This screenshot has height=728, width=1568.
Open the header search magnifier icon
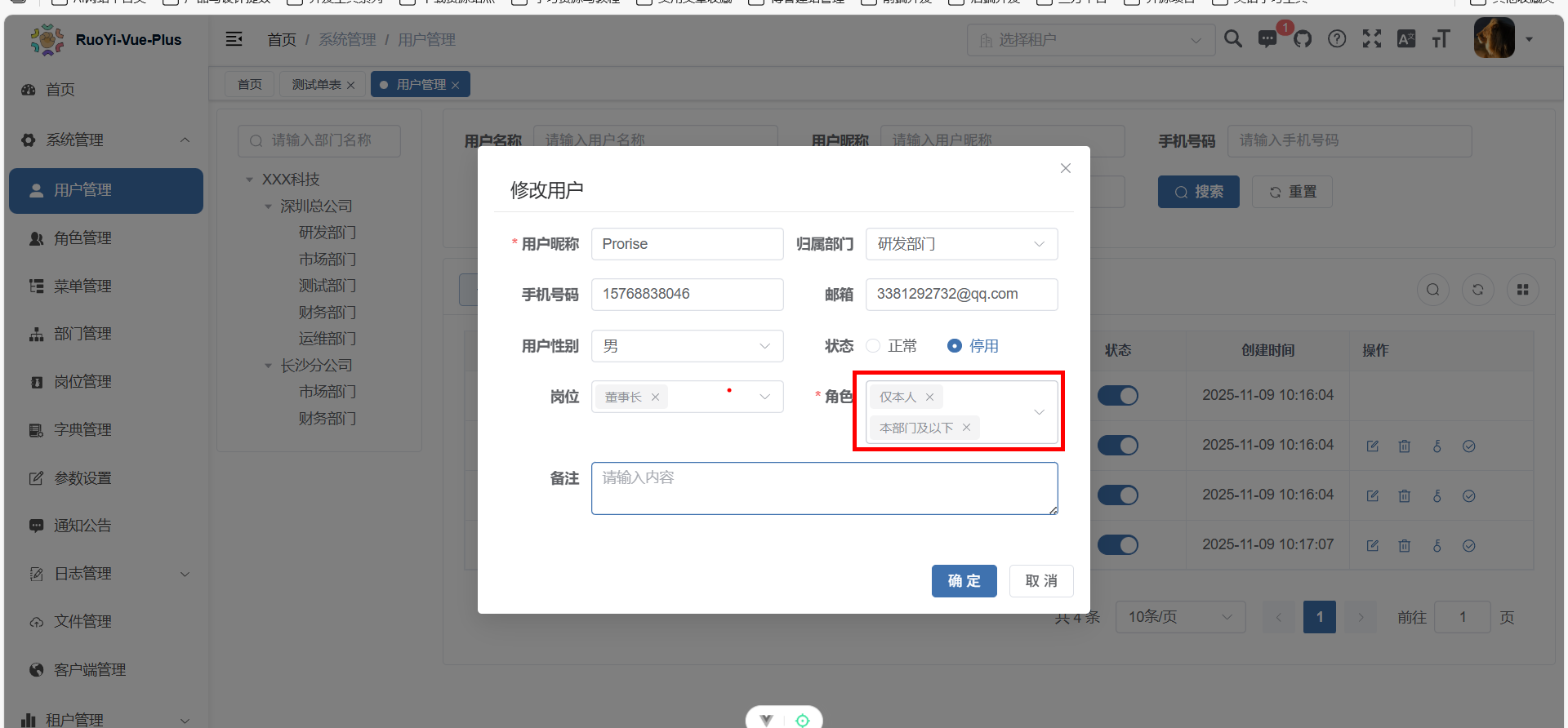coord(1233,39)
